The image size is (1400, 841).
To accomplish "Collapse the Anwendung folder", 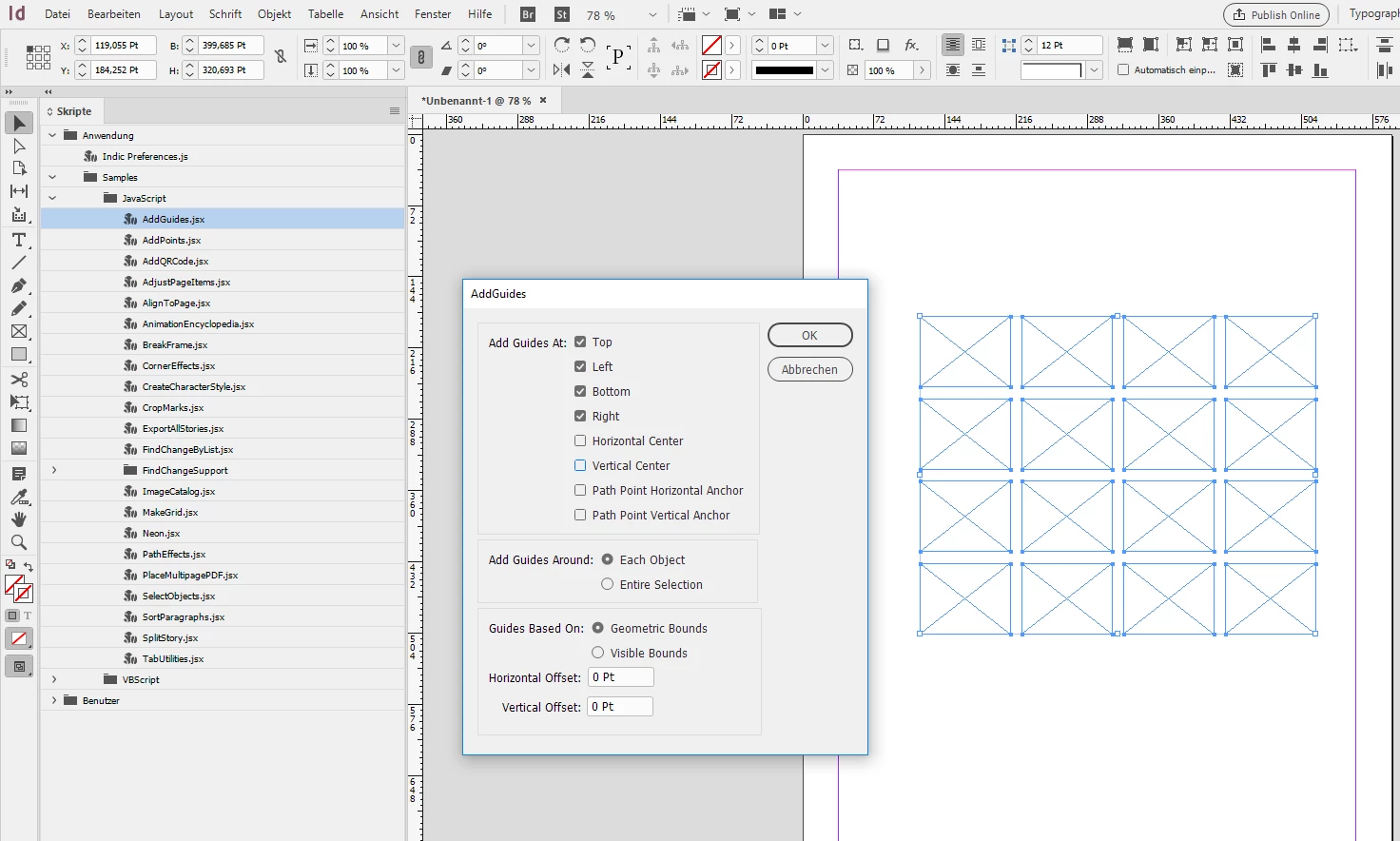I will 53,135.
